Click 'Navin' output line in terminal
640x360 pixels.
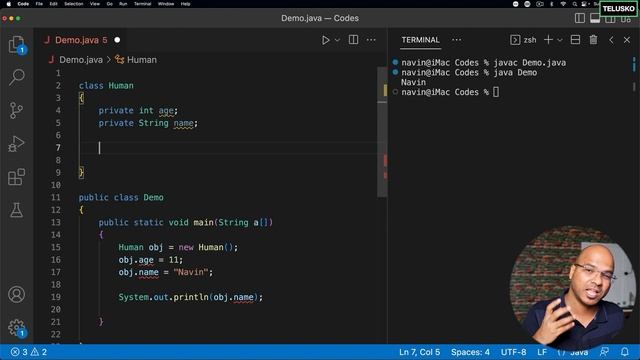tap(413, 82)
